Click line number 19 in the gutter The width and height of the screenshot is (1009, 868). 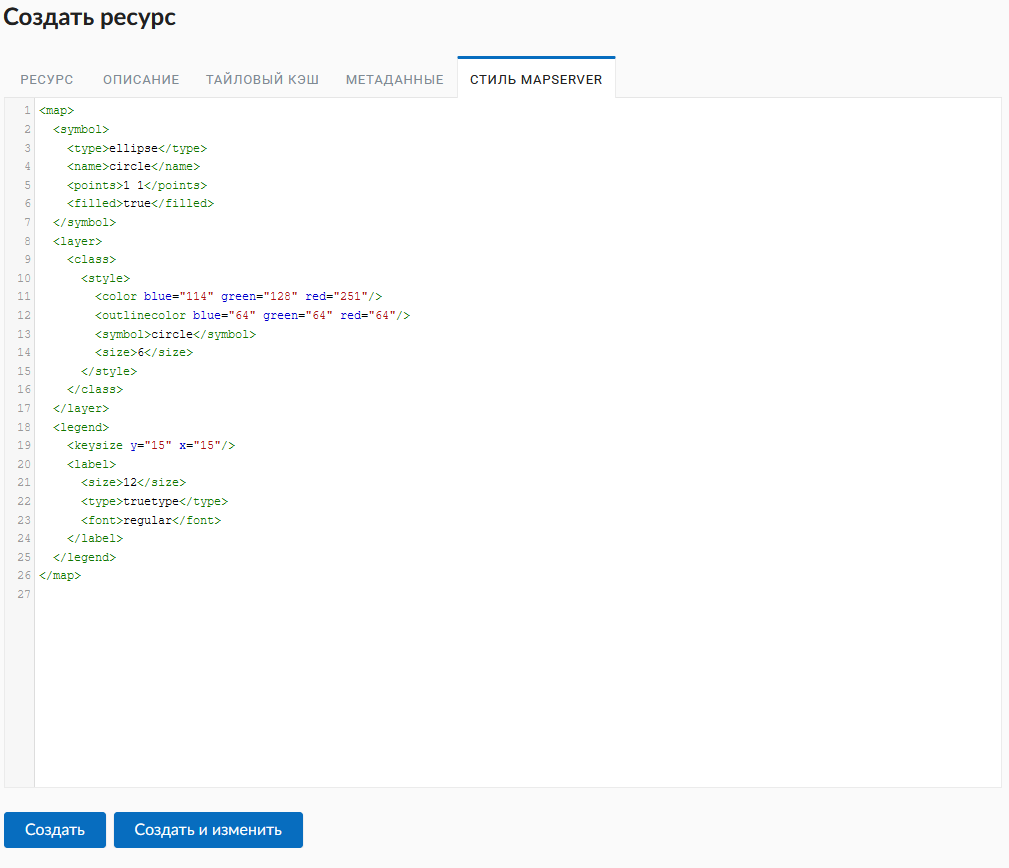[24, 445]
